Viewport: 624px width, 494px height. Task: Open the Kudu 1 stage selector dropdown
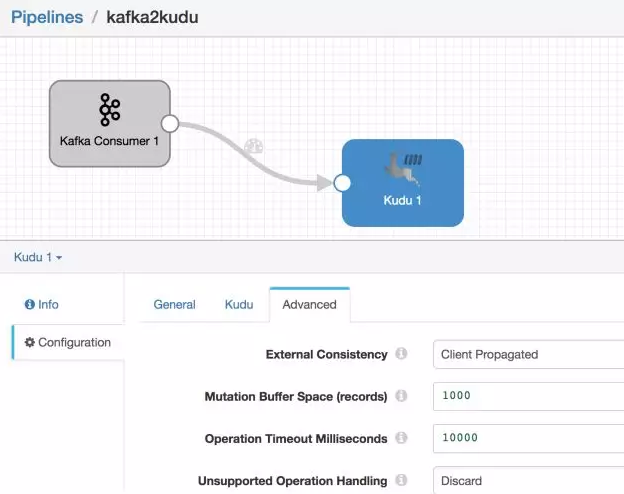(x=38, y=257)
